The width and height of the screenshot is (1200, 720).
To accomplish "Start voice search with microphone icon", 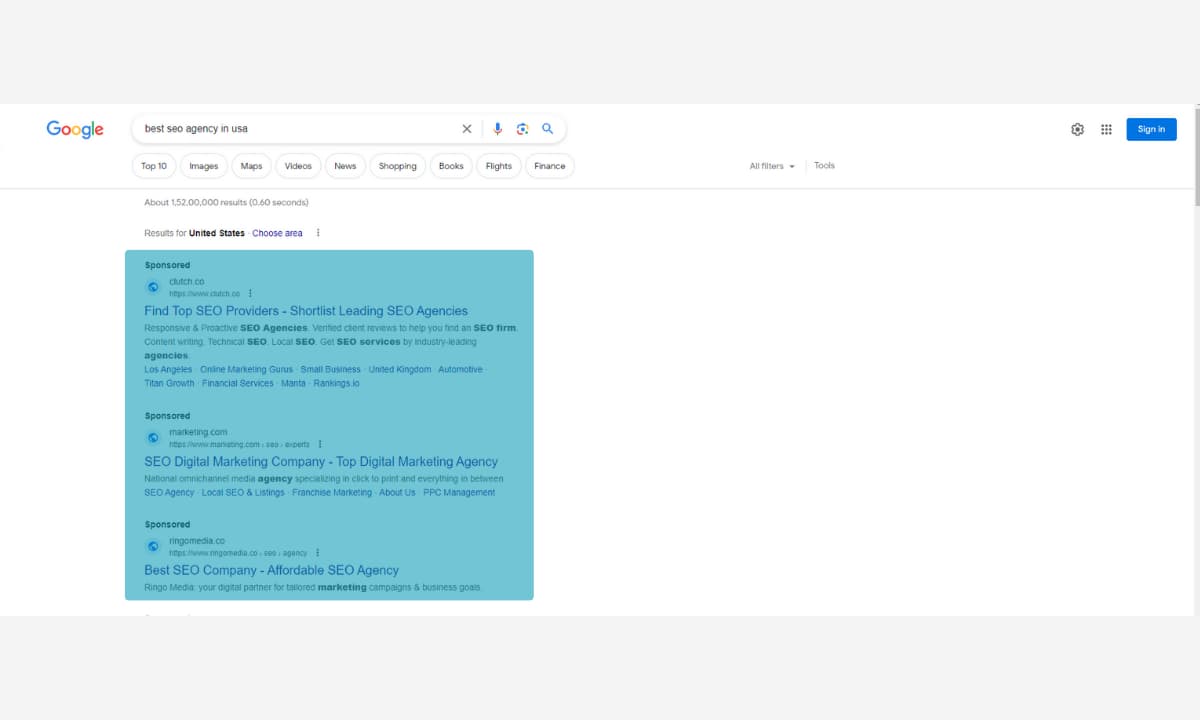I will pyautogui.click(x=497, y=129).
